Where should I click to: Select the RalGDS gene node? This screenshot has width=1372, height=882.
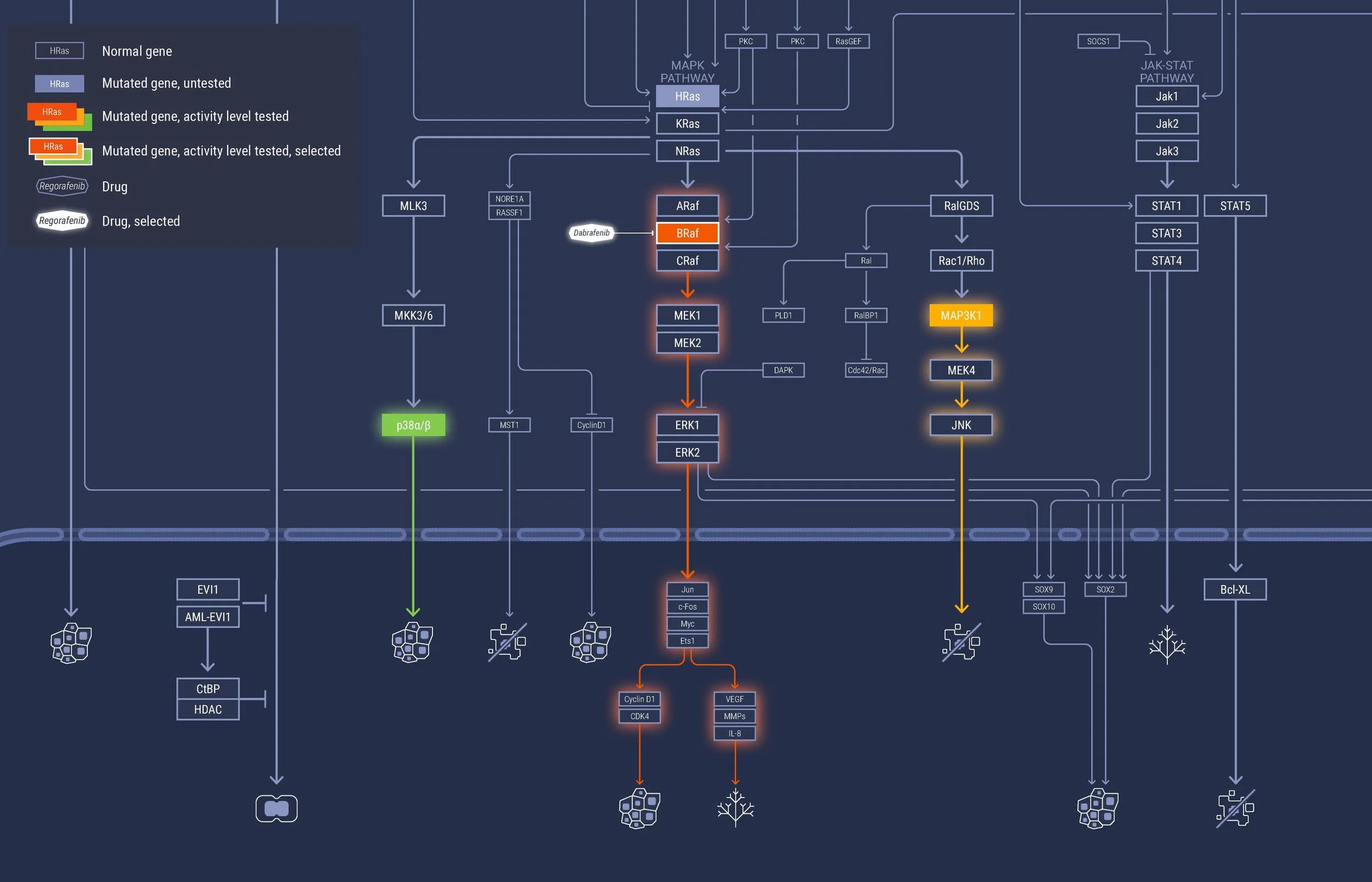pos(961,206)
